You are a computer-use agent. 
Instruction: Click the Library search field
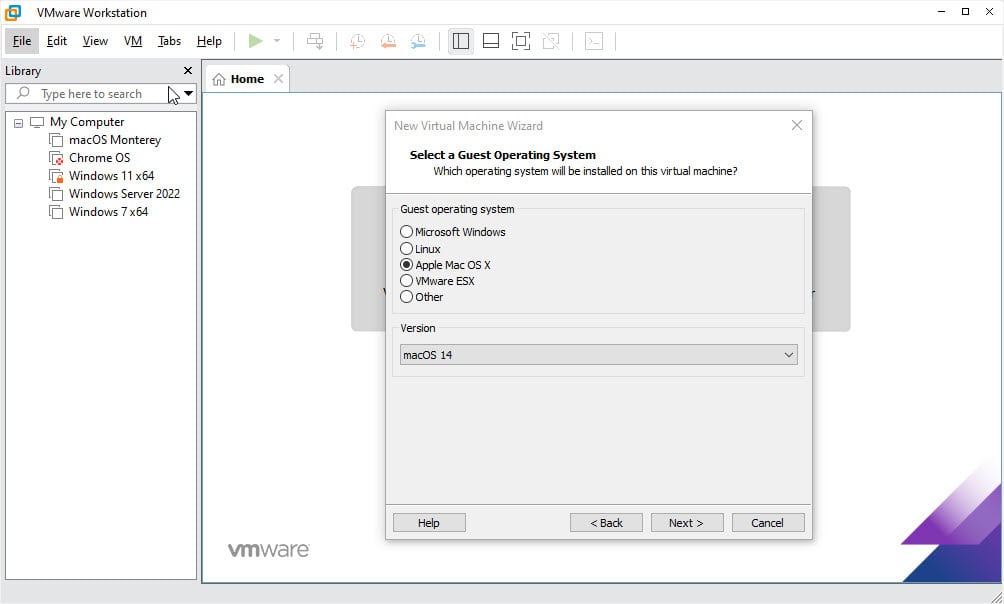tap(101, 94)
